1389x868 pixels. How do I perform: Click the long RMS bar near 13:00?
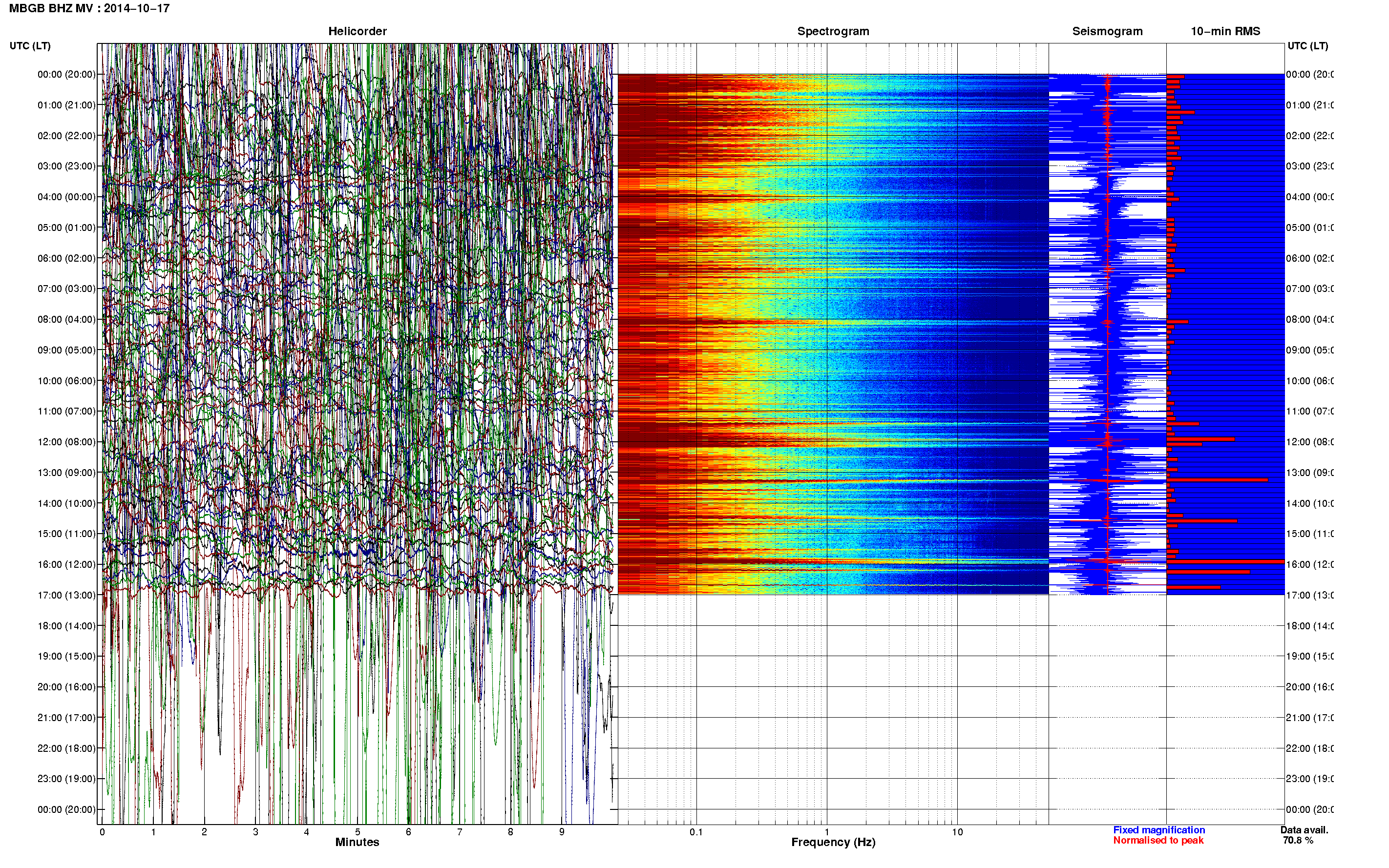point(1217,480)
